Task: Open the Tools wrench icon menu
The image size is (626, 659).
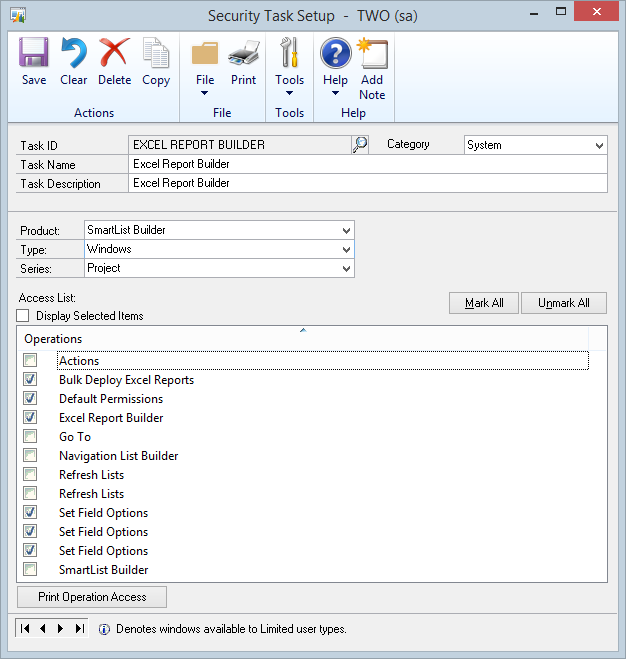Action: tap(290, 53)
